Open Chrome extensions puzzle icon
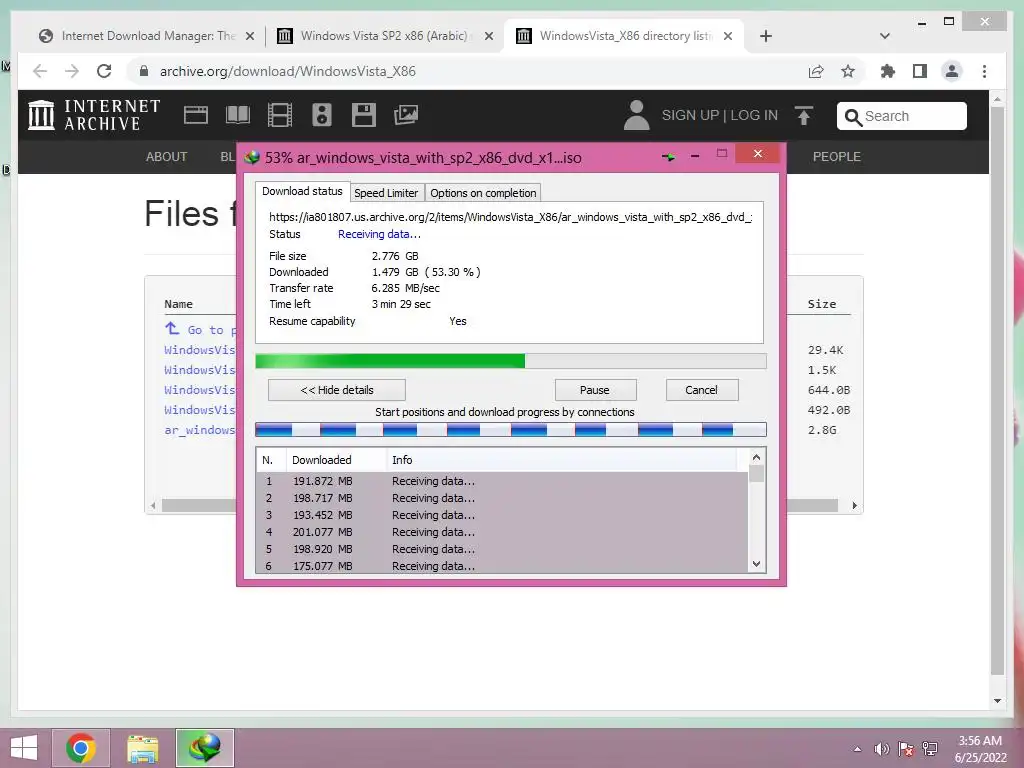This screenshot has width=1024, height=768. (x=888, y=71)
